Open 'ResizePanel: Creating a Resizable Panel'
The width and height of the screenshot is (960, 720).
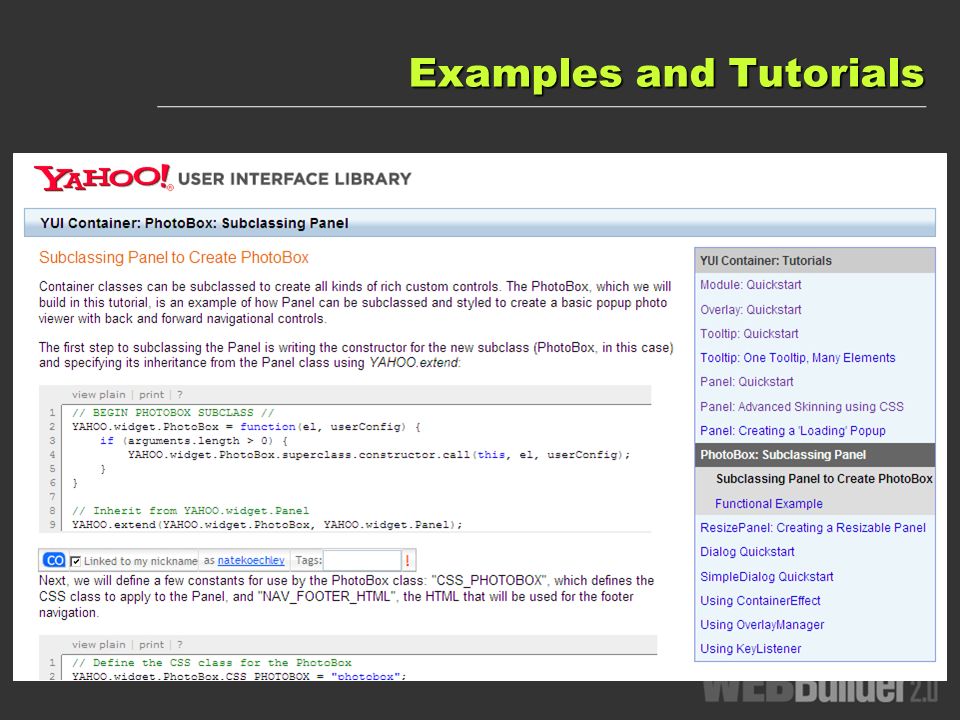click(813, 528)
